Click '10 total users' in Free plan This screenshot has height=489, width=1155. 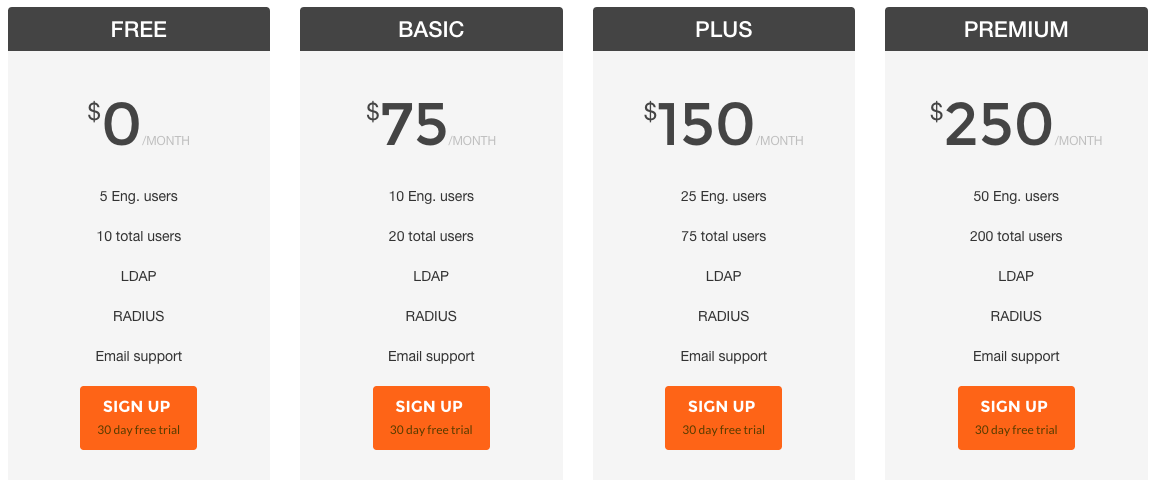138,236
